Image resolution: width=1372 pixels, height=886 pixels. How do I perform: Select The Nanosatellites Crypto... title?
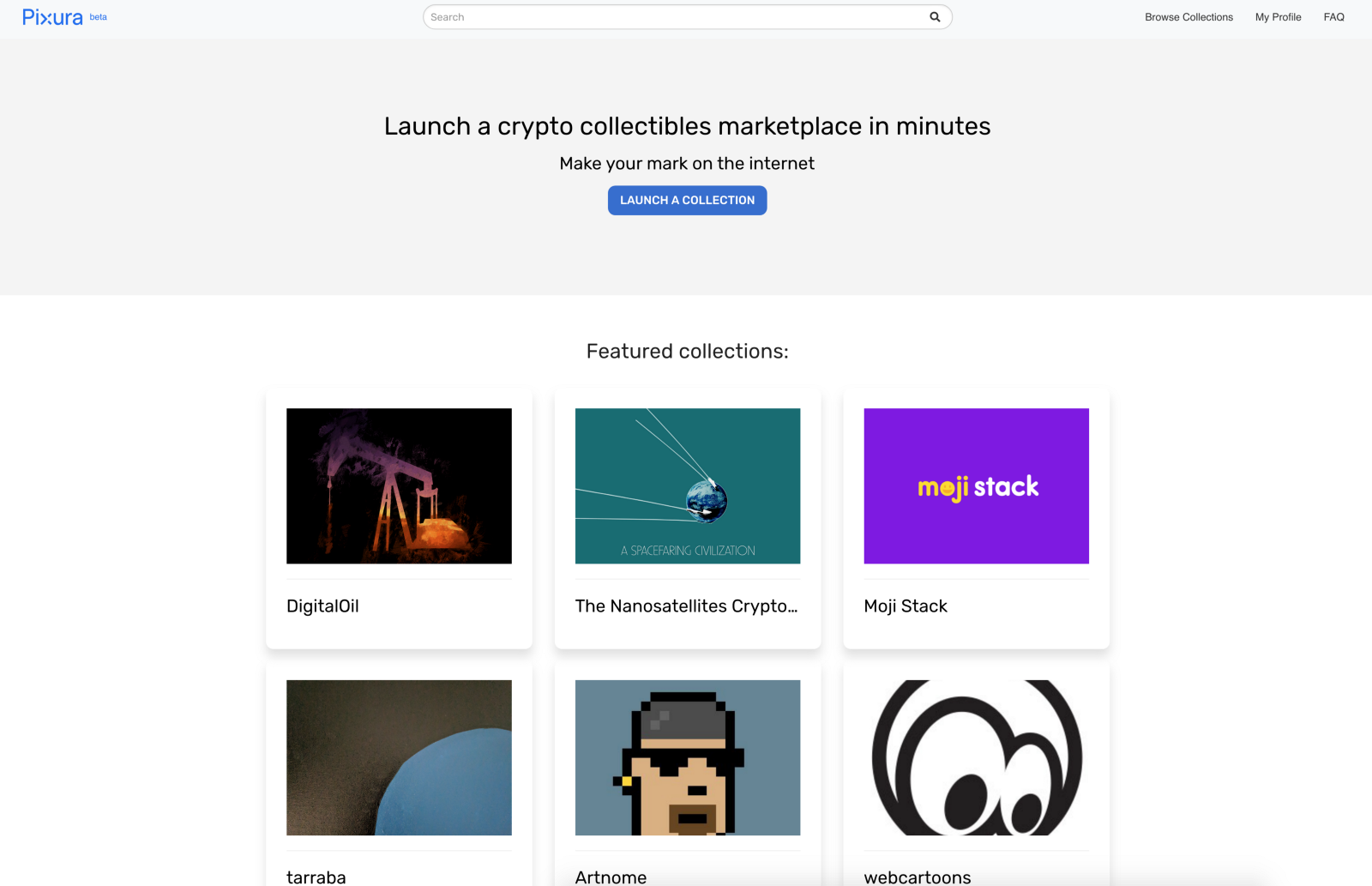tap(687, 606)
